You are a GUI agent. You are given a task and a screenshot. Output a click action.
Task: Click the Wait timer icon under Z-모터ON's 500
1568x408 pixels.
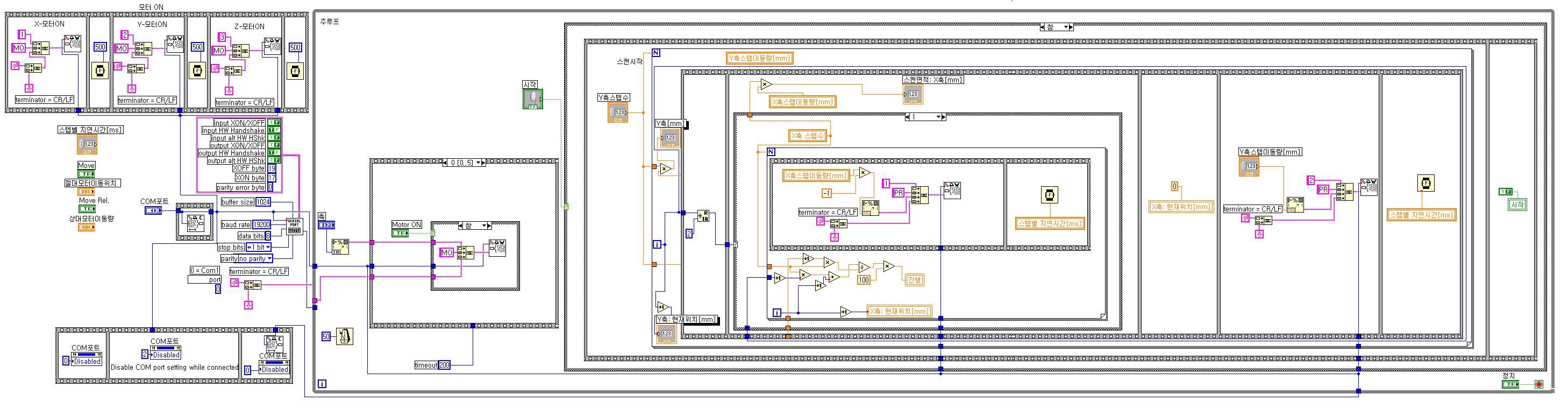(x=295, y=71)
